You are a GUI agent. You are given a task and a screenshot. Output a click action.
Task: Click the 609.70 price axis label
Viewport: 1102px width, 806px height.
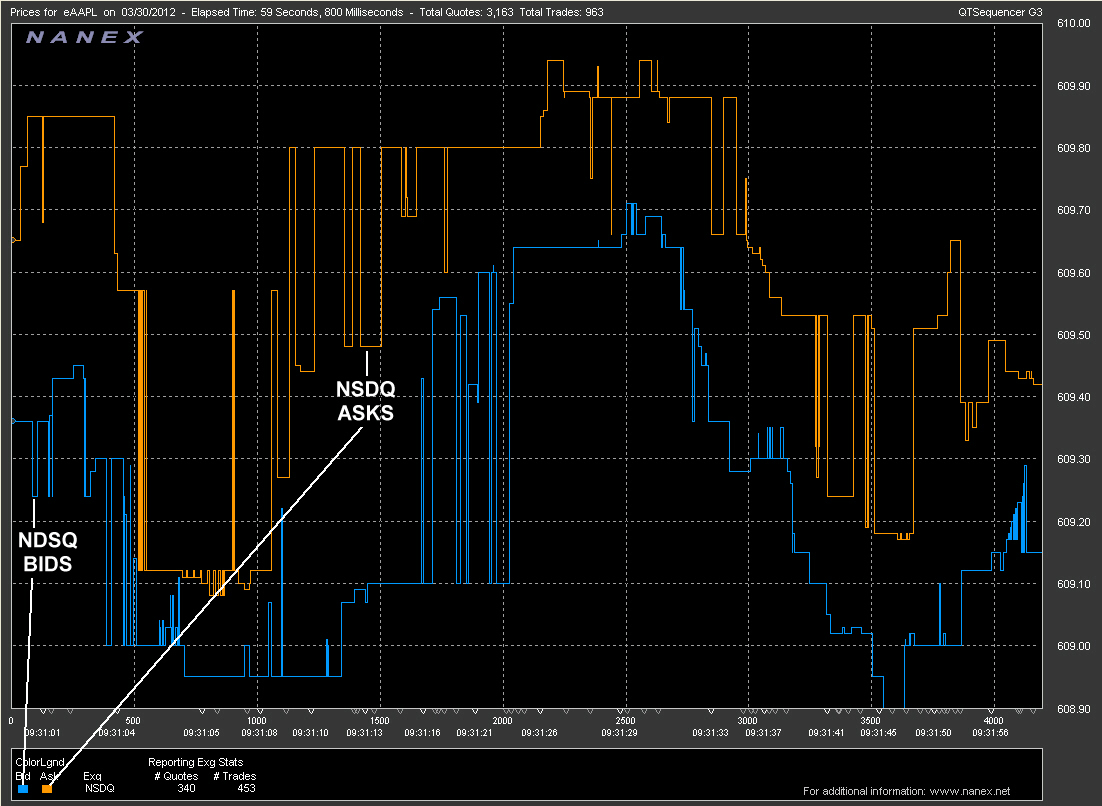[x=1073, y=210]
